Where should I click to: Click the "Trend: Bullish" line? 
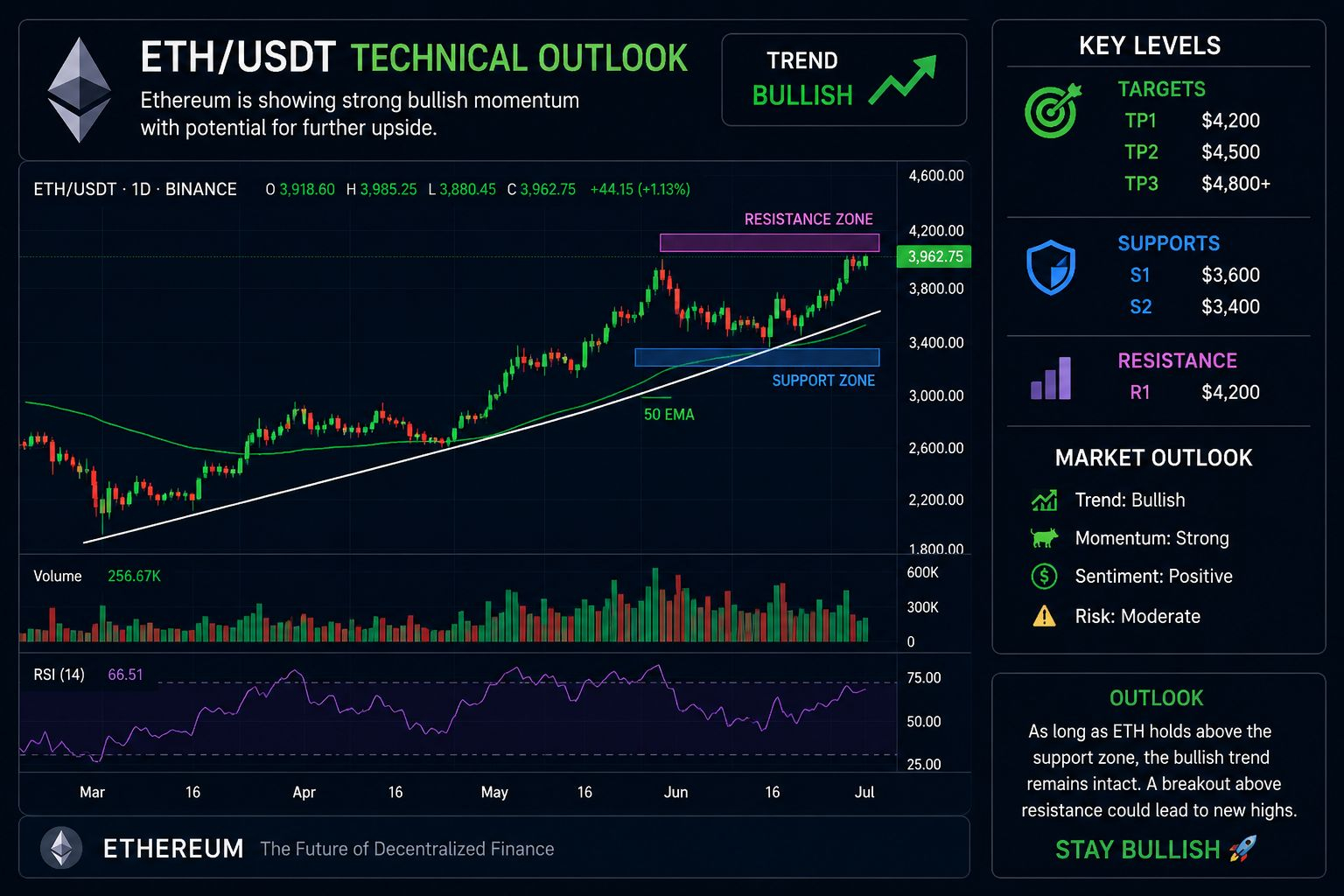[x=1130, y=500]
